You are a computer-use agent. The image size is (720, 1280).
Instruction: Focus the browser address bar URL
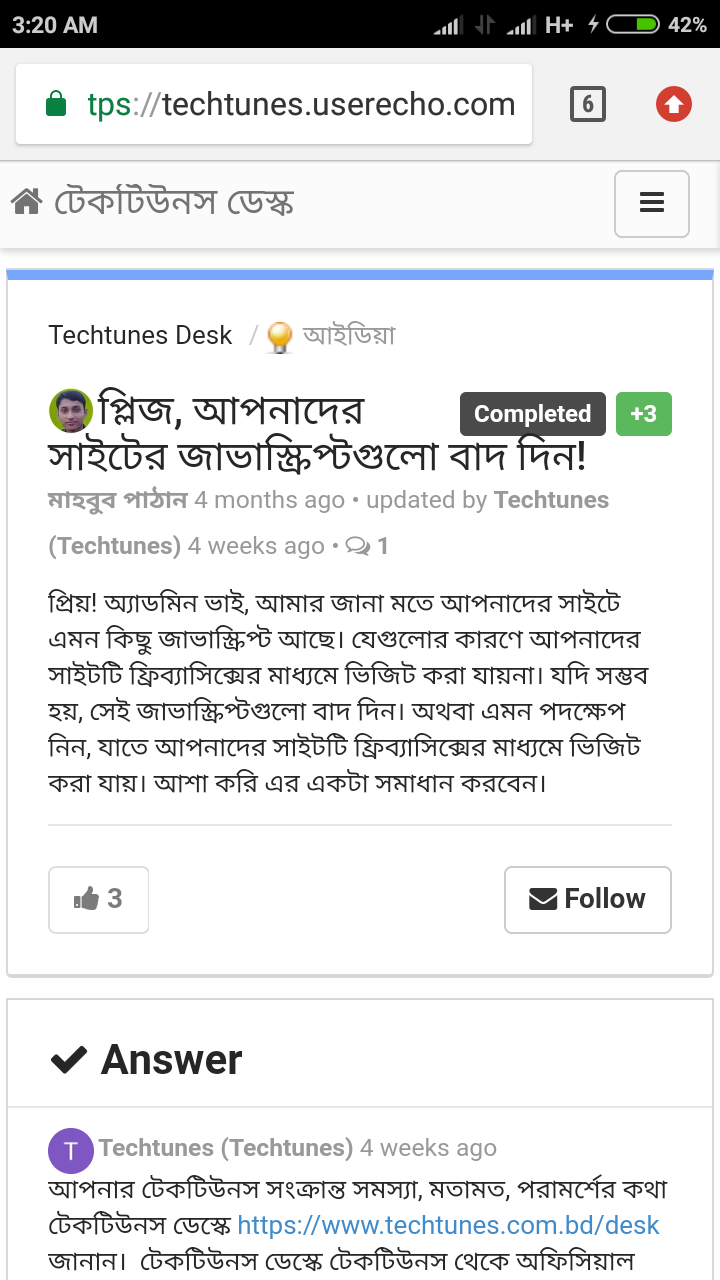point(300,104)
